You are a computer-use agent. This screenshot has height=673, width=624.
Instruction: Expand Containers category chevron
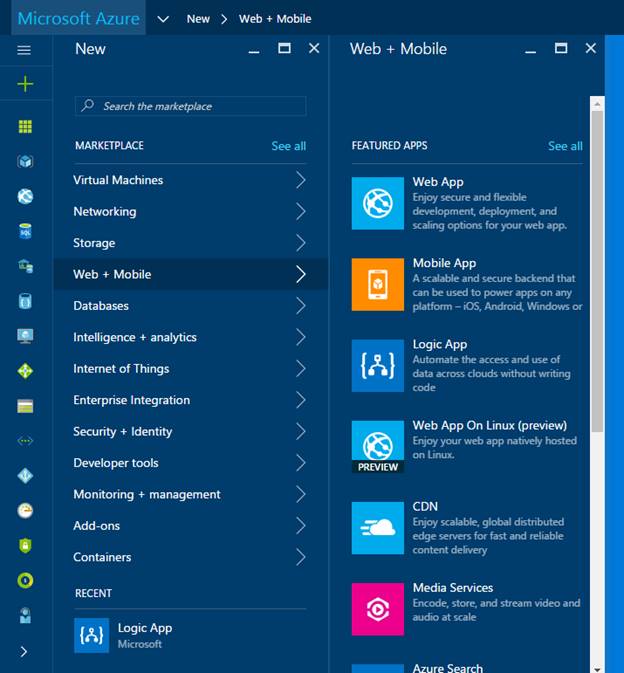click(x=301, y=557)
